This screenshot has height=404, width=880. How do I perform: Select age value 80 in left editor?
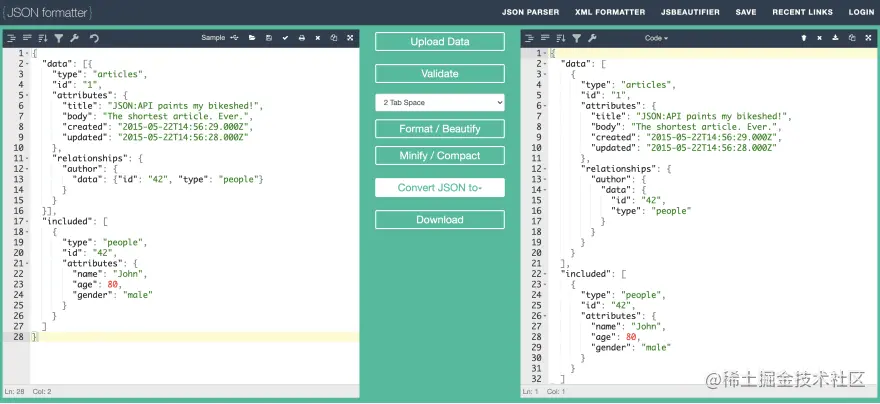point(113,284)
